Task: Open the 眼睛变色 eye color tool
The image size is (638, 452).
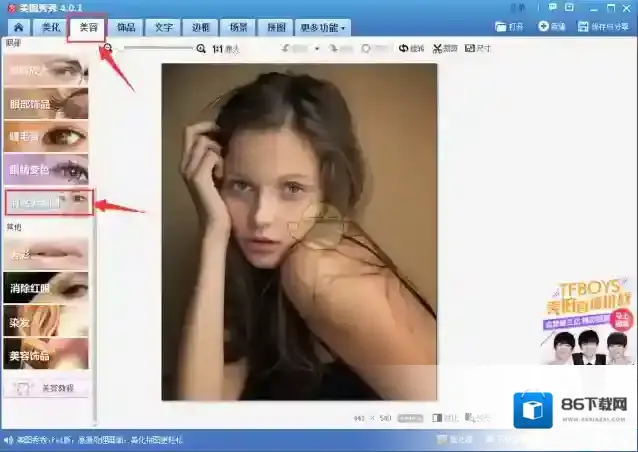Action: tap(46, 169)
